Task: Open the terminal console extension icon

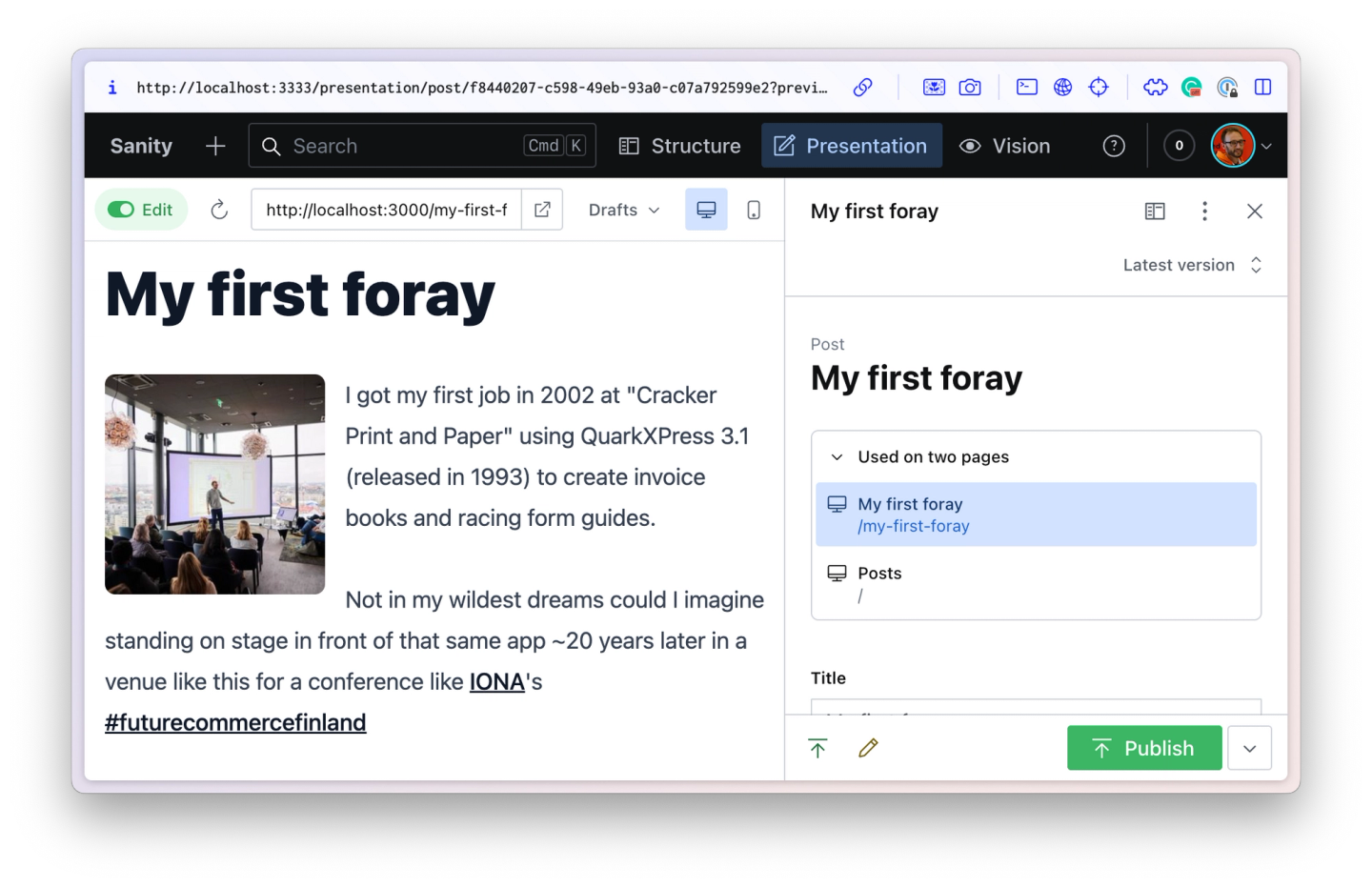Action: [1027, 88]
